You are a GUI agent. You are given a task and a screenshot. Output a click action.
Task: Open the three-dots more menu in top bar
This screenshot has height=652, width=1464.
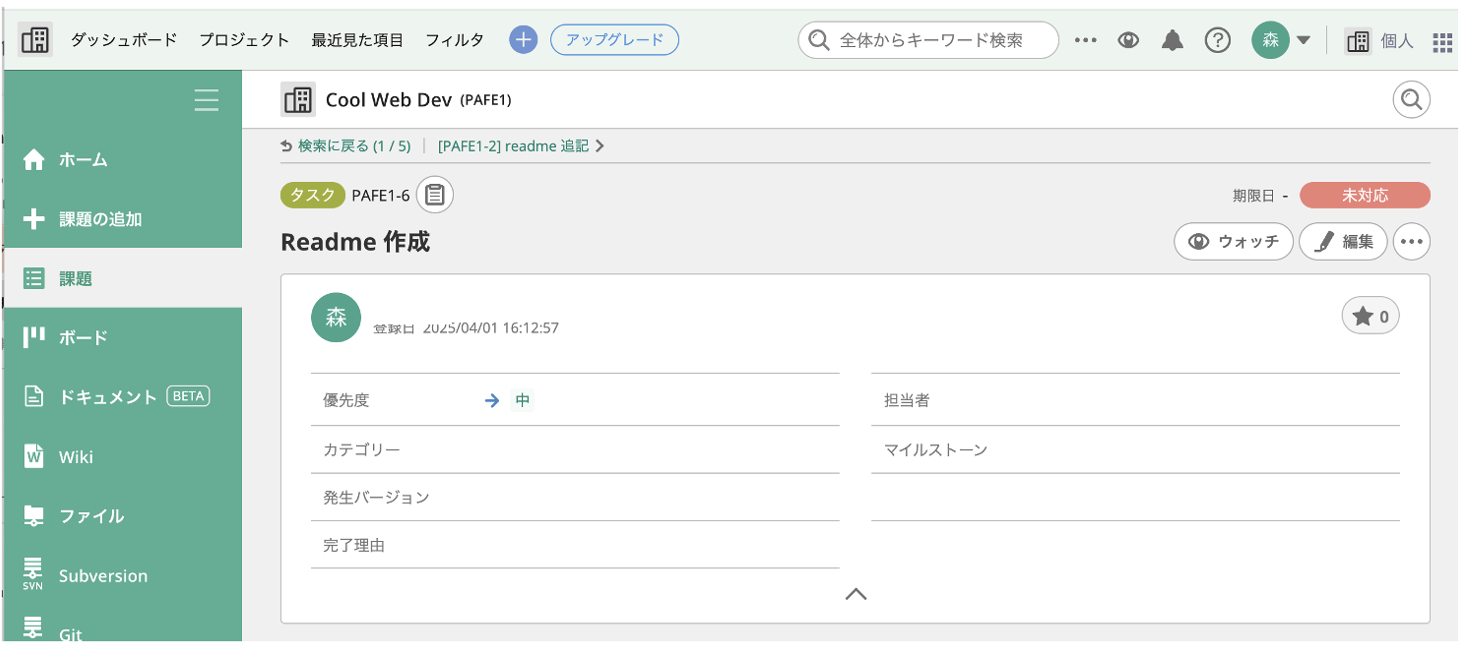[x=1085, y=40]
